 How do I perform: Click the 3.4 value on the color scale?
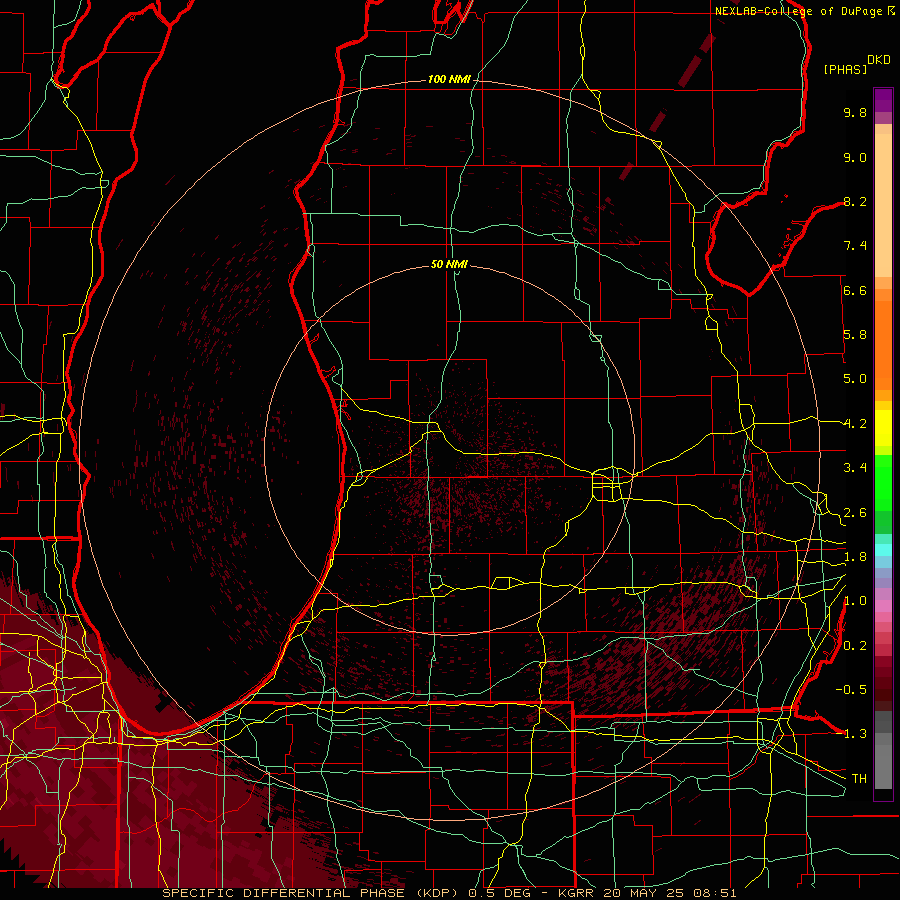tap(855, 468)
